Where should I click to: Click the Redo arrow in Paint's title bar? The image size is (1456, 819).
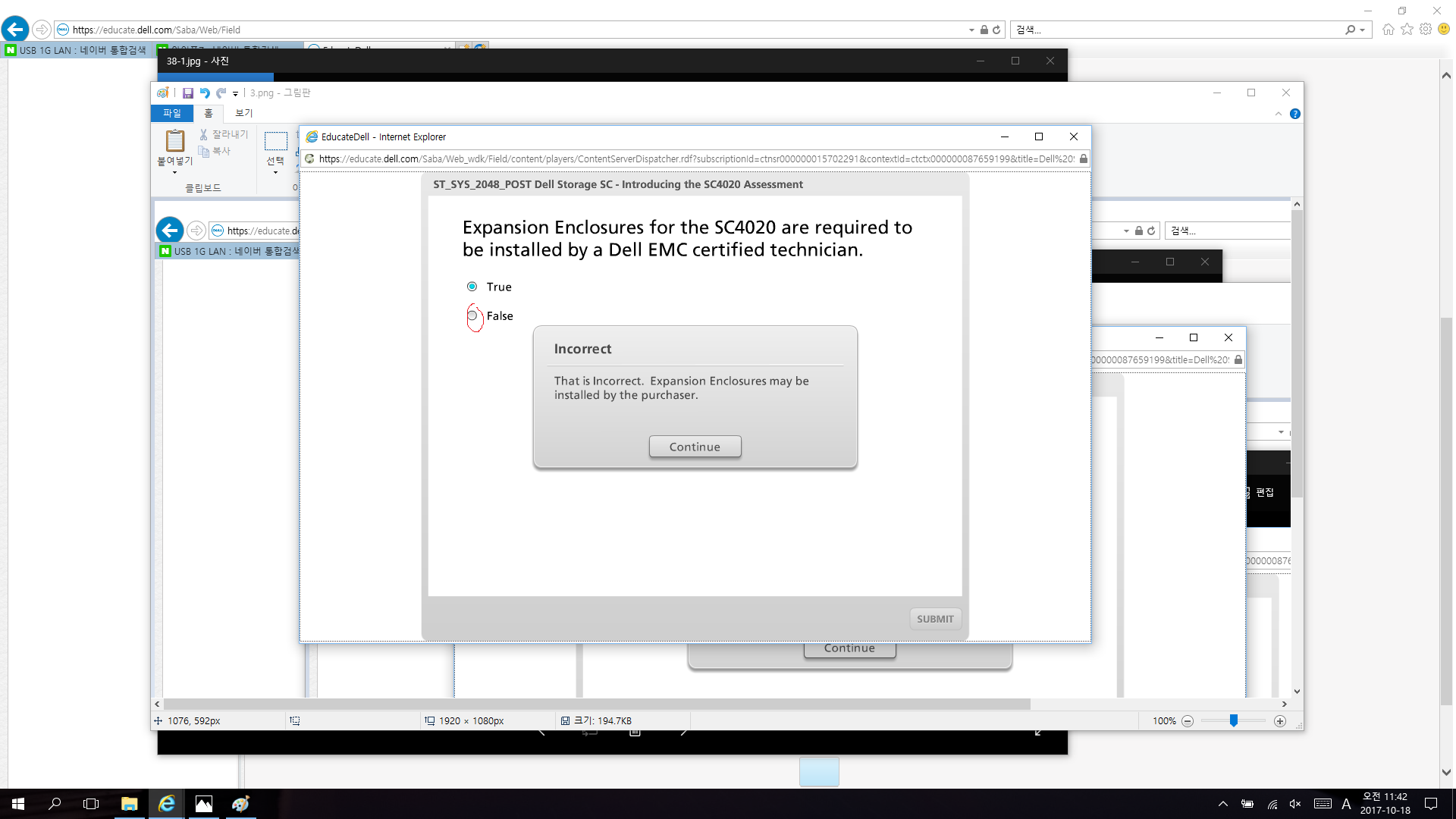pyautogui.click(x=221, y=93)
